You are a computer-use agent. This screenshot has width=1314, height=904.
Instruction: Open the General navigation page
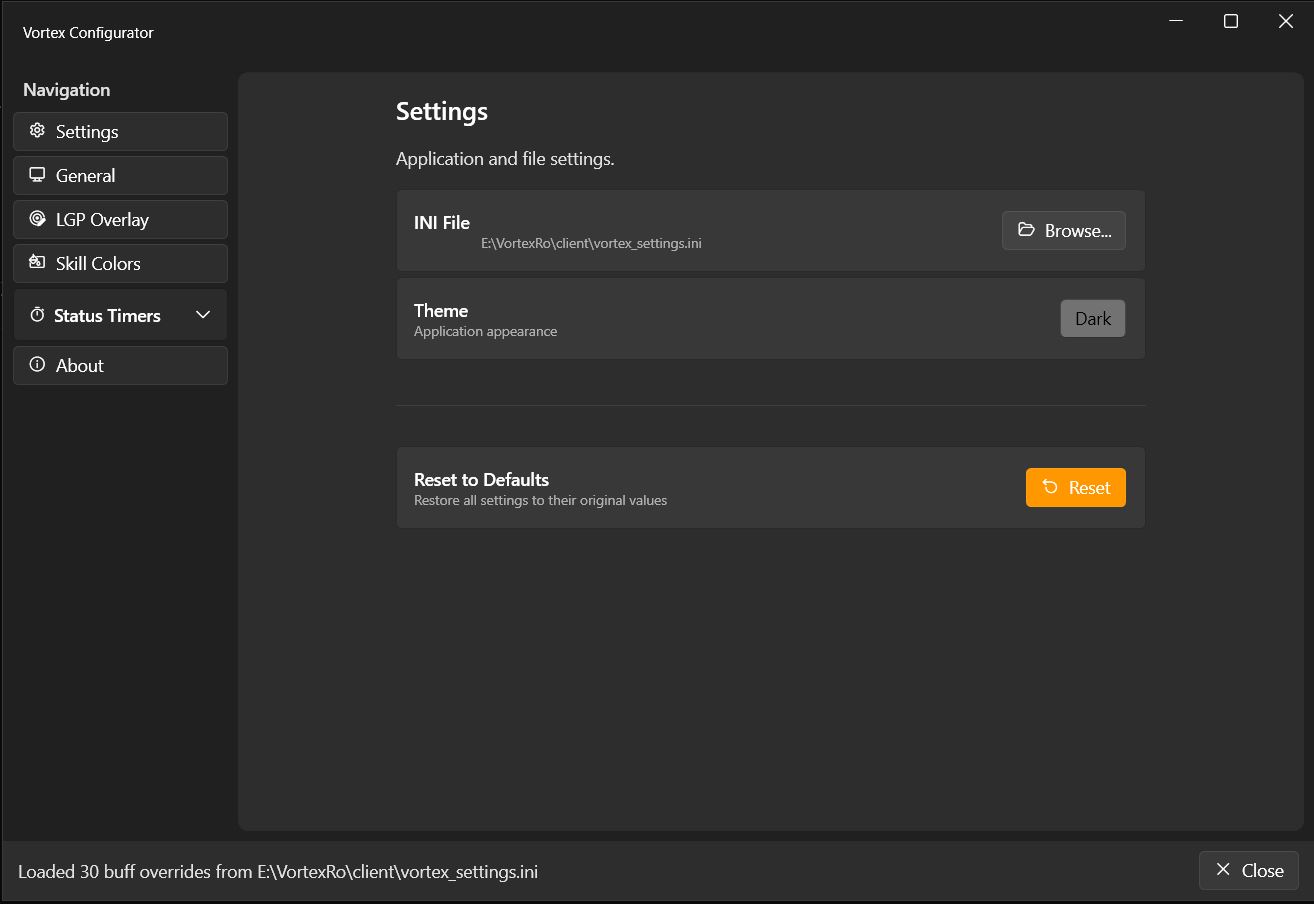click(120, 175)
